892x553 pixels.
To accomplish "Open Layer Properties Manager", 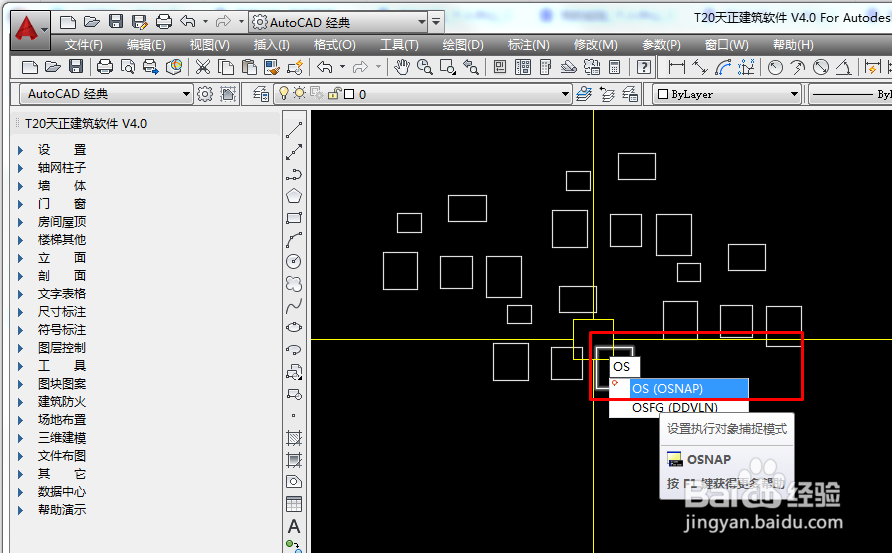I will click(x=261, y=94).
